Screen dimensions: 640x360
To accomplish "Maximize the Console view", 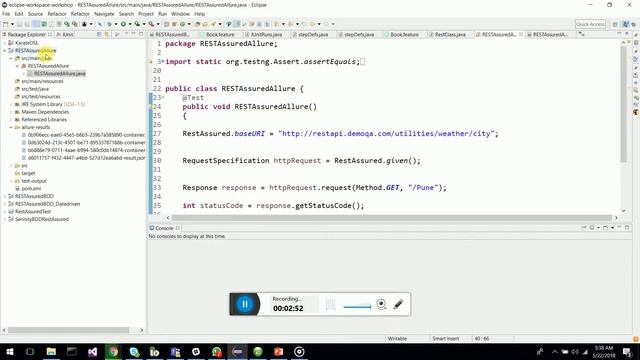I will click(x=627, y=228).
